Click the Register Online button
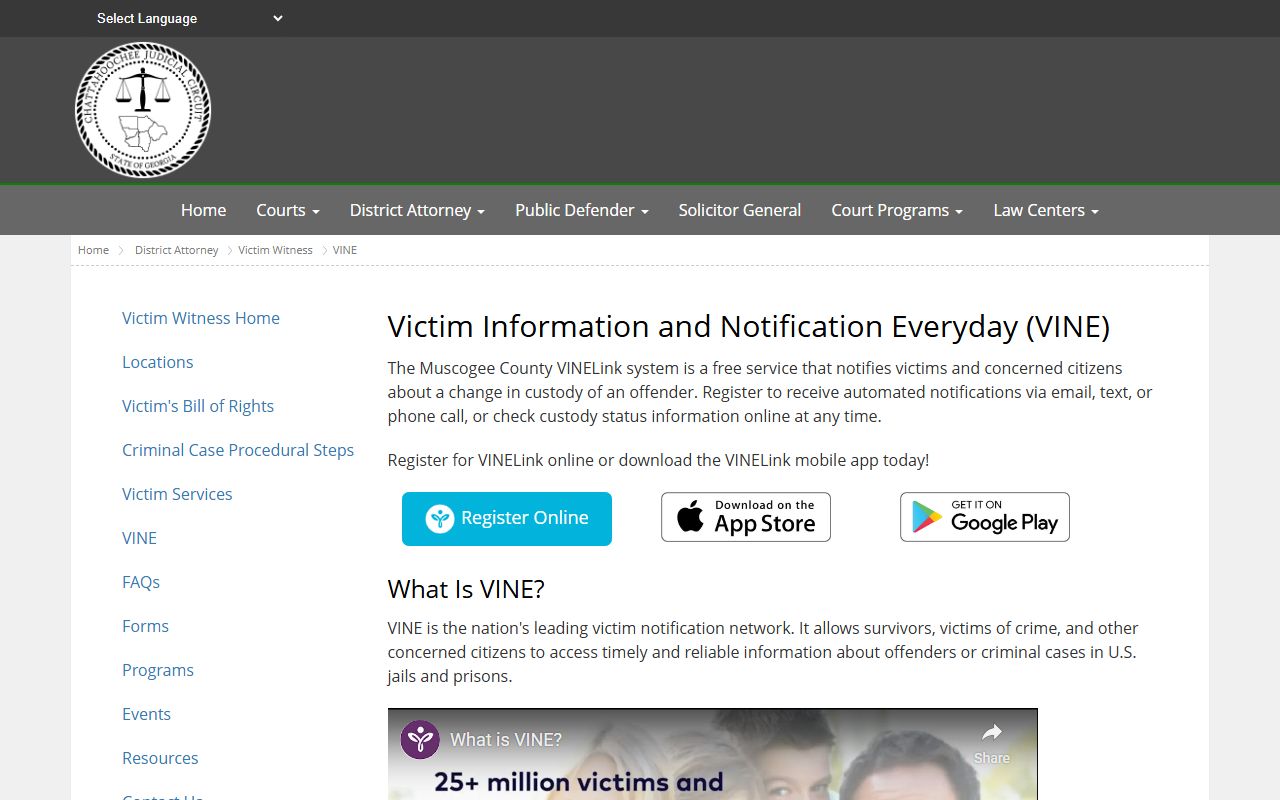The height and width of the screenshot is (800, 1280). [x=507, y=518]
